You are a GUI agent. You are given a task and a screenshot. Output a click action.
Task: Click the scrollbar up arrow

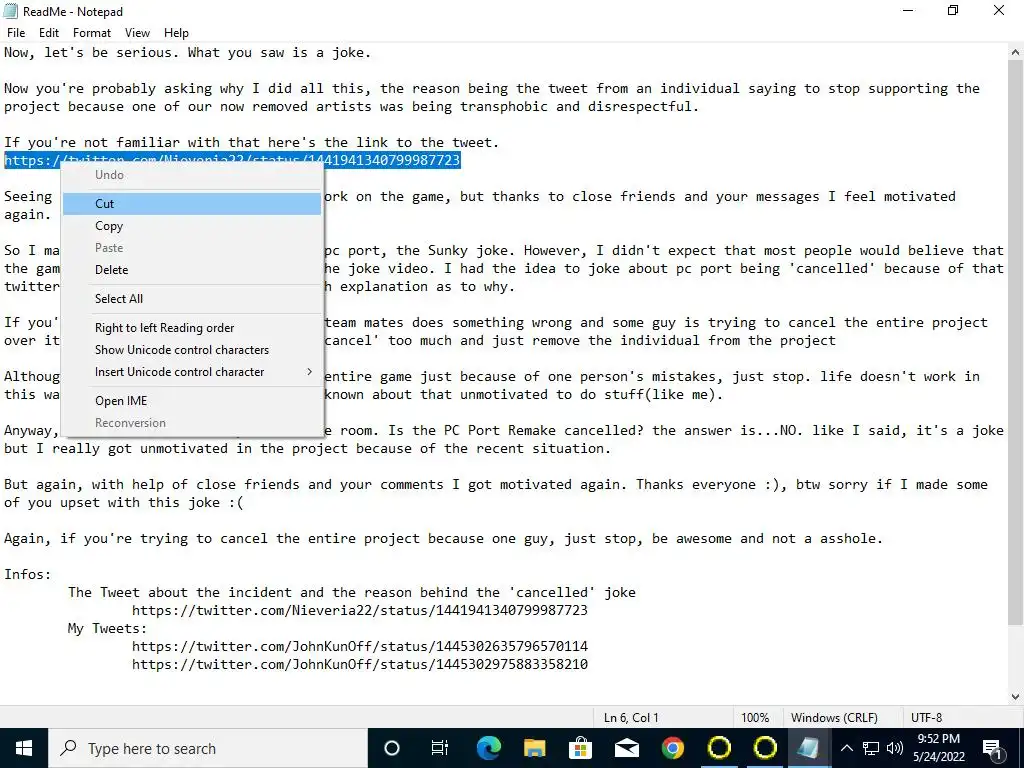click(1016, 52)
